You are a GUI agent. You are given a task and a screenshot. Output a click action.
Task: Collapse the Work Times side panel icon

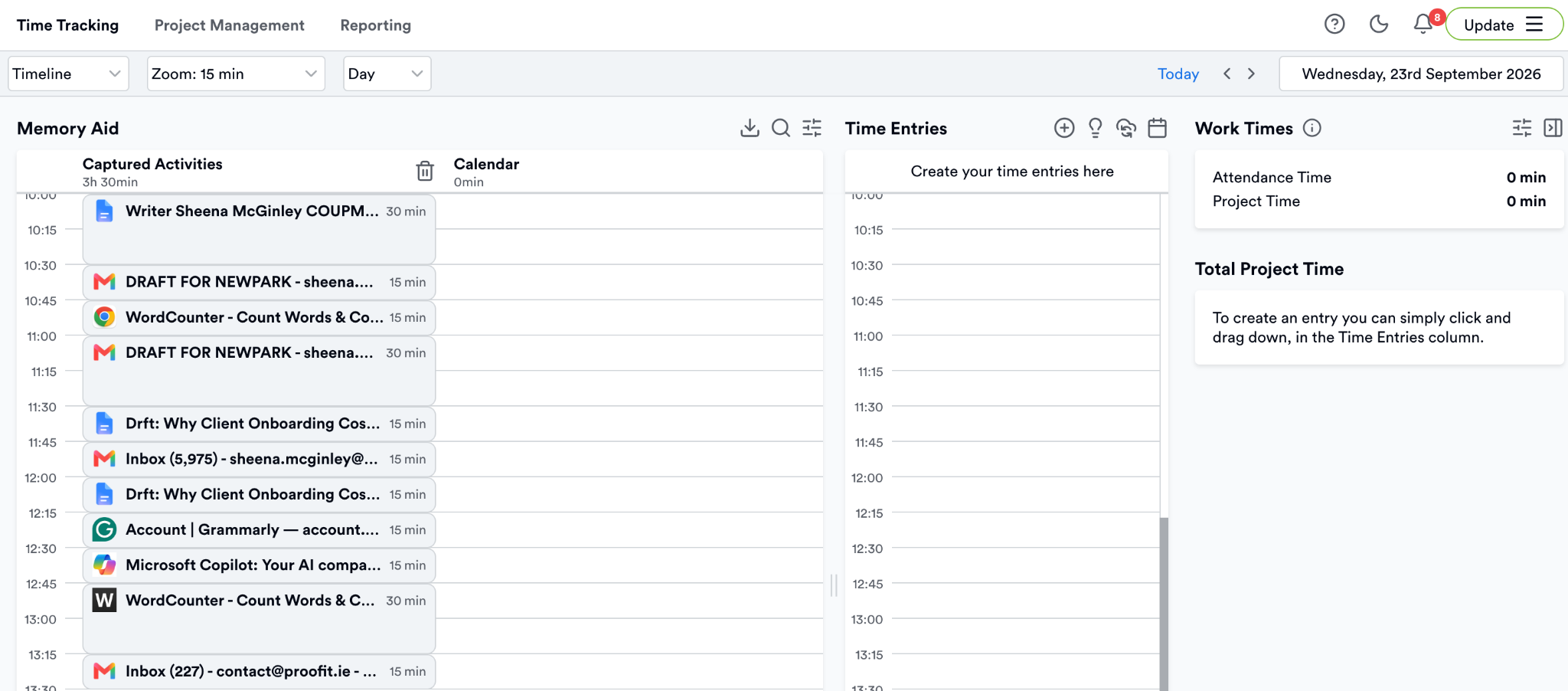click(1553, 128)
